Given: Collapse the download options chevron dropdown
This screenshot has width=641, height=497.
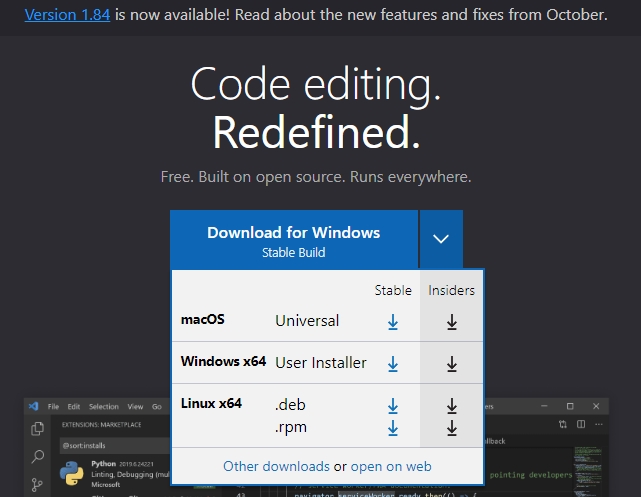Looking at the screenshot, I should [441, 240].
